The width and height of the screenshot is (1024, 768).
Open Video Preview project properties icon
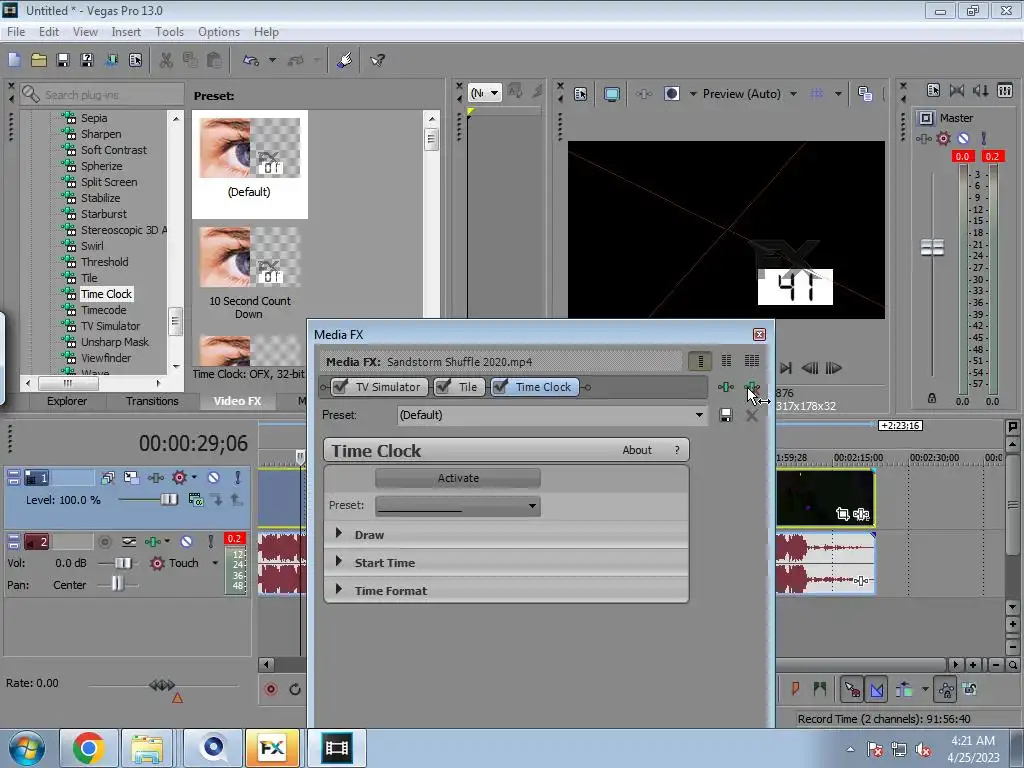click(580, 94)
